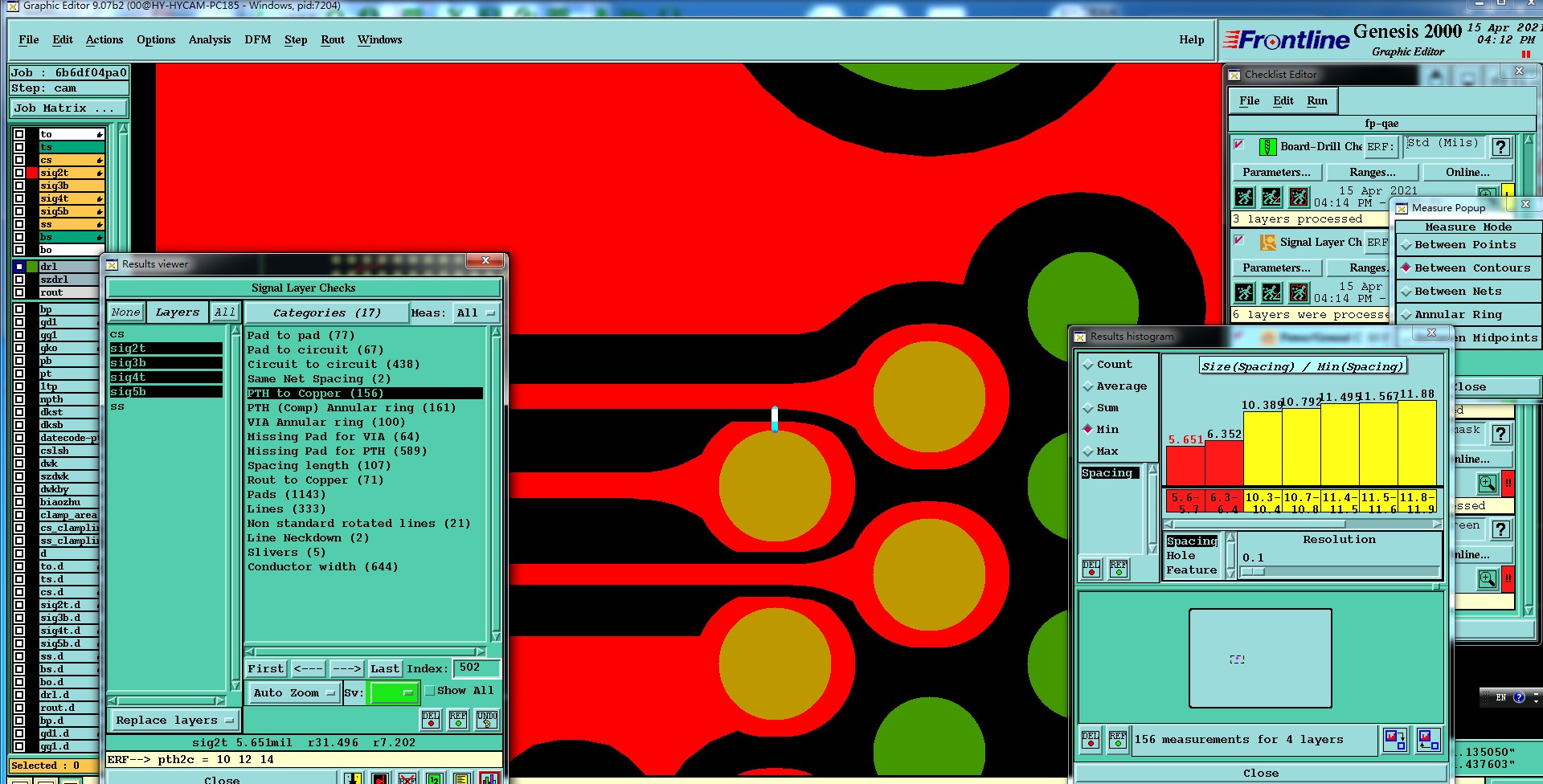
Task: Click histogram import-left icon at bottom right corner
Action: (1428, 739)
